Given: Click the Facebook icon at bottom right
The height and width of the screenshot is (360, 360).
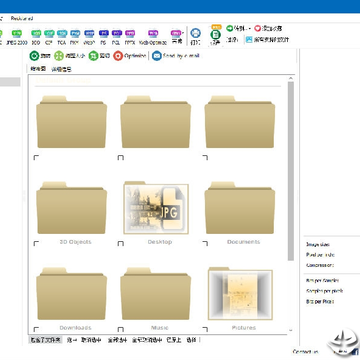Looking at the screenshot, I should (356, 351).
